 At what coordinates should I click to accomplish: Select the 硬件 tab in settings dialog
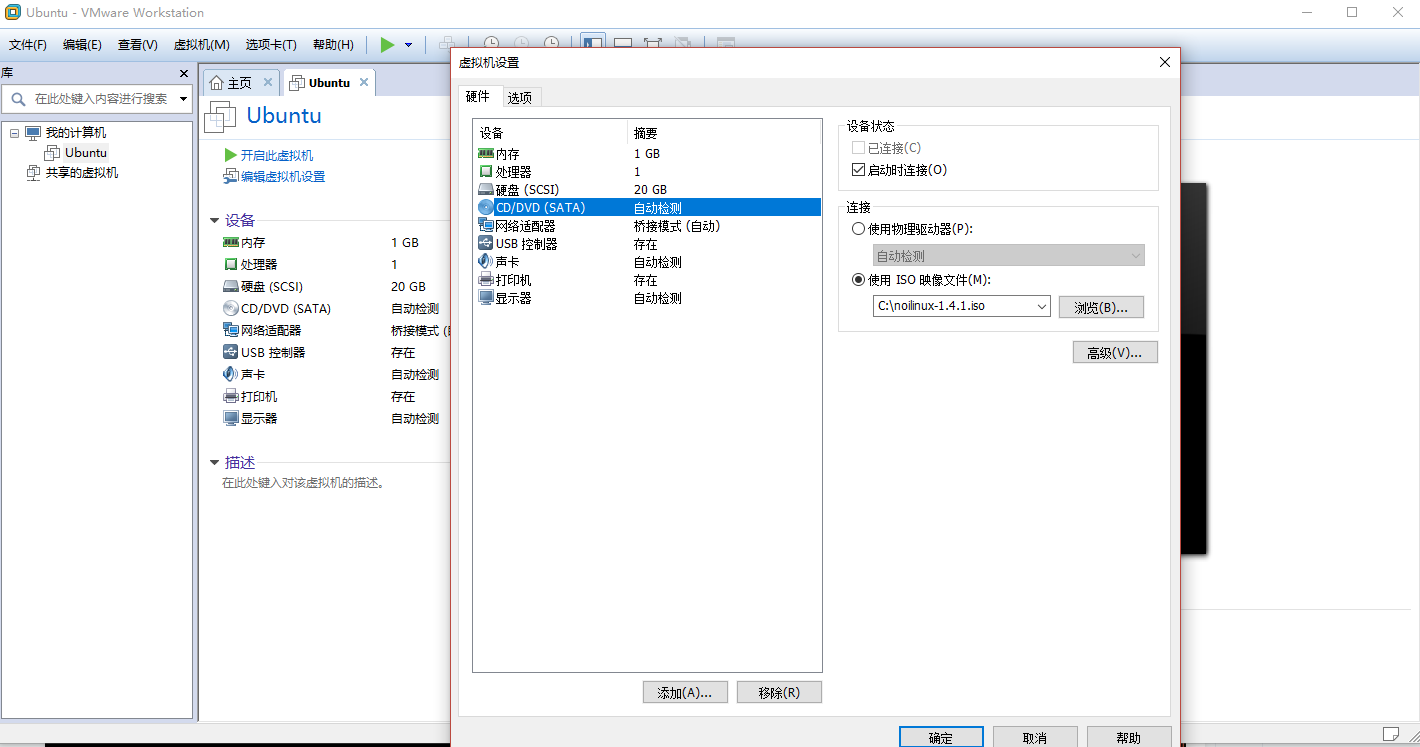[x=478, y=96]
